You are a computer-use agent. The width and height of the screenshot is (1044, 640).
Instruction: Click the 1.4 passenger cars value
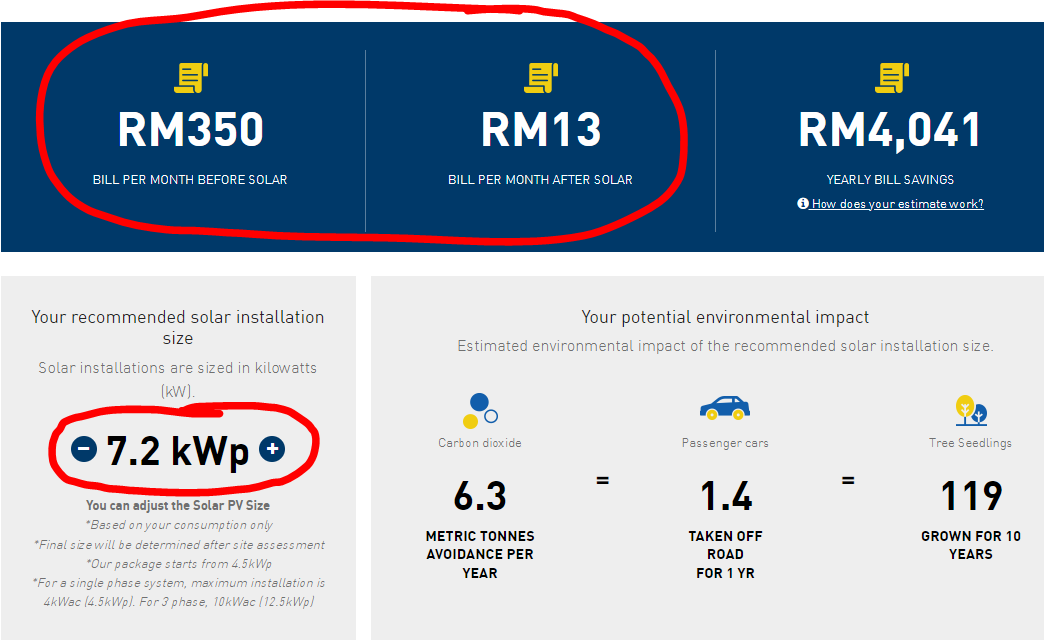[726, 496]
